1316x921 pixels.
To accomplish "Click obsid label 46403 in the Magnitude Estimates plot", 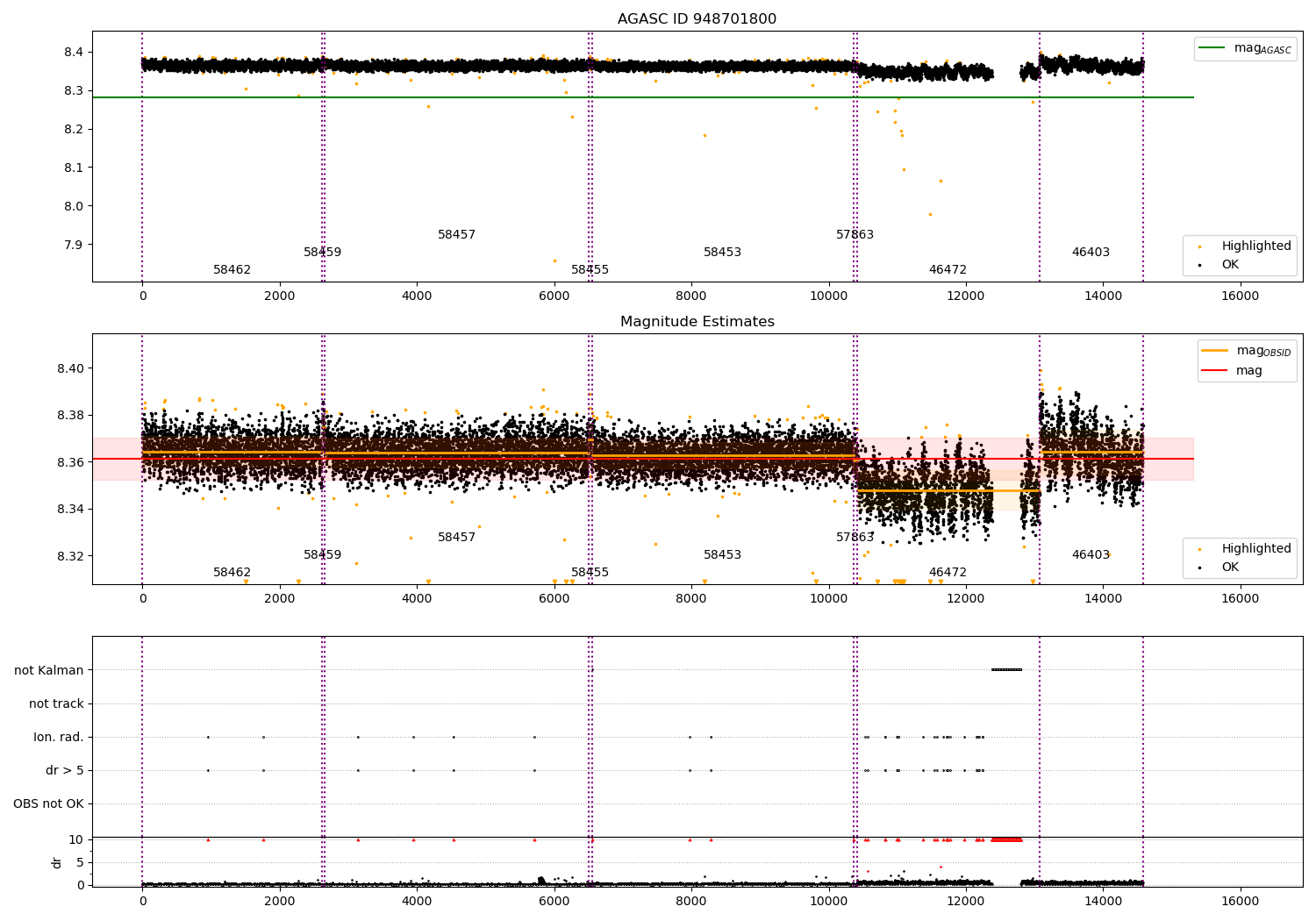I will (1091, 555).
